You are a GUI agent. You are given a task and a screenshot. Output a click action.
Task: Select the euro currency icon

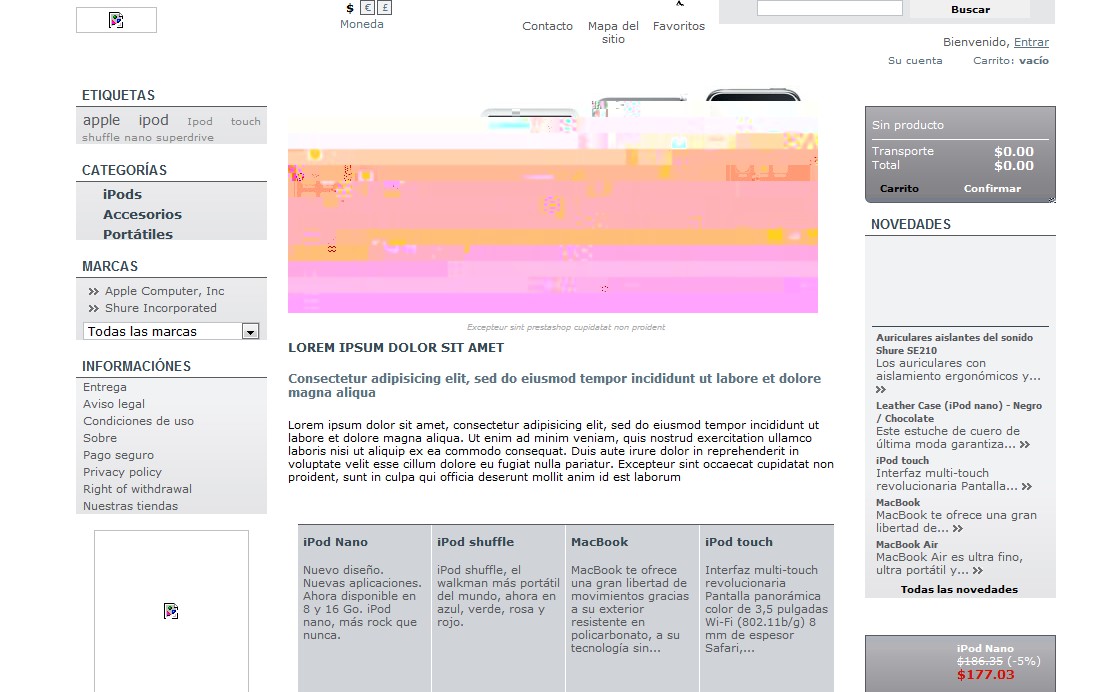pyautogui.click(x=368, y=8)
